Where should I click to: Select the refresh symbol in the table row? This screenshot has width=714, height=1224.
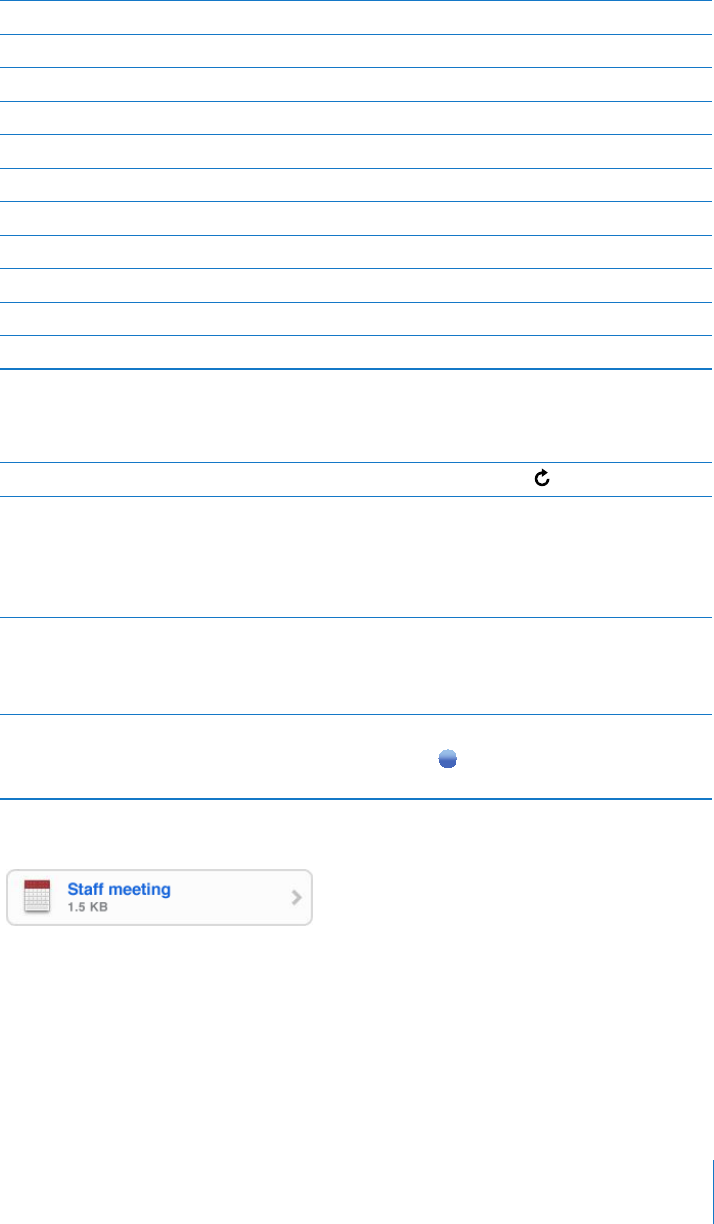(543, 479)
